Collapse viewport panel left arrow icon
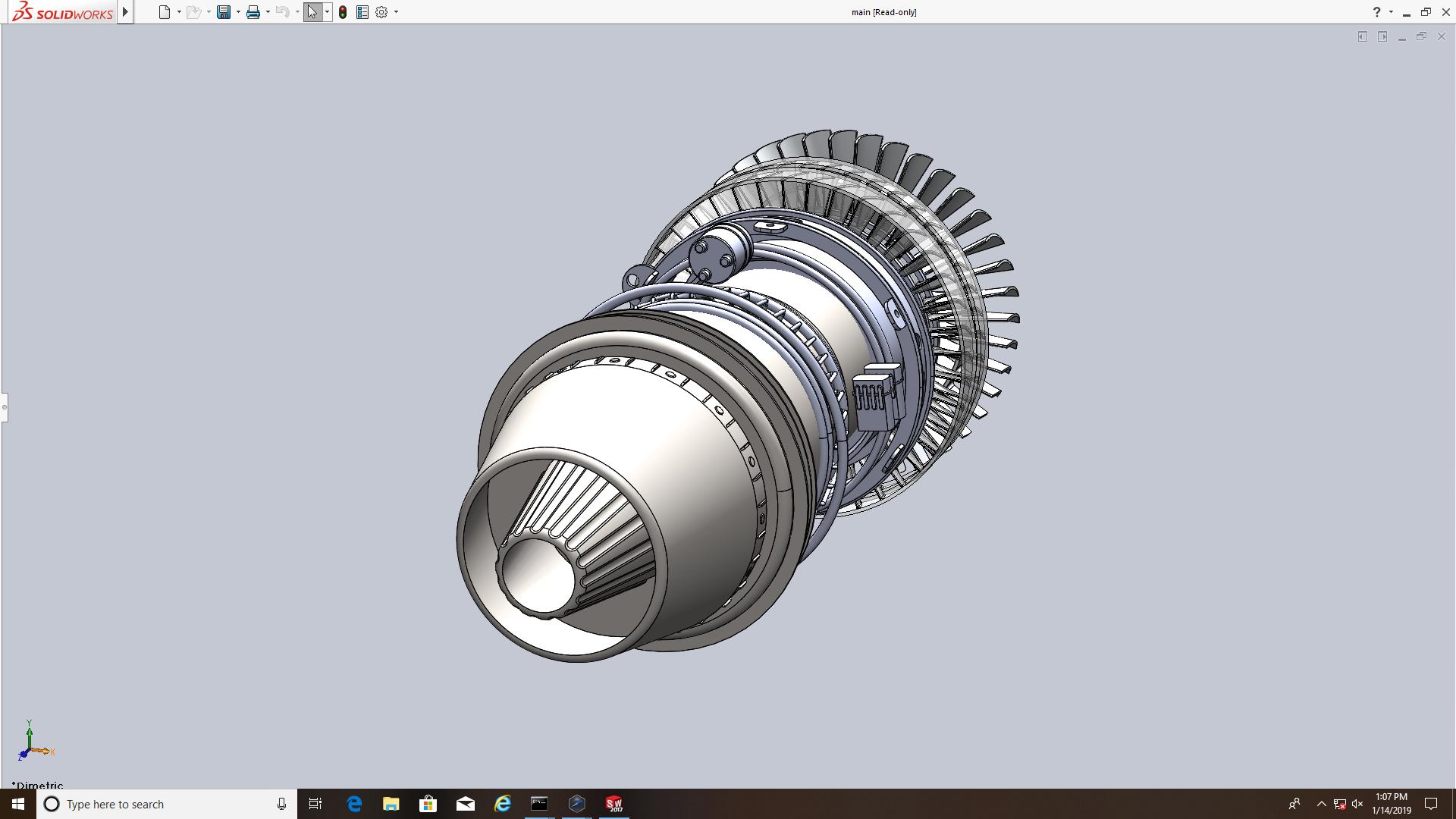Image resolution: width=1456 pixels, height=819 pixels. [1362, 36]
